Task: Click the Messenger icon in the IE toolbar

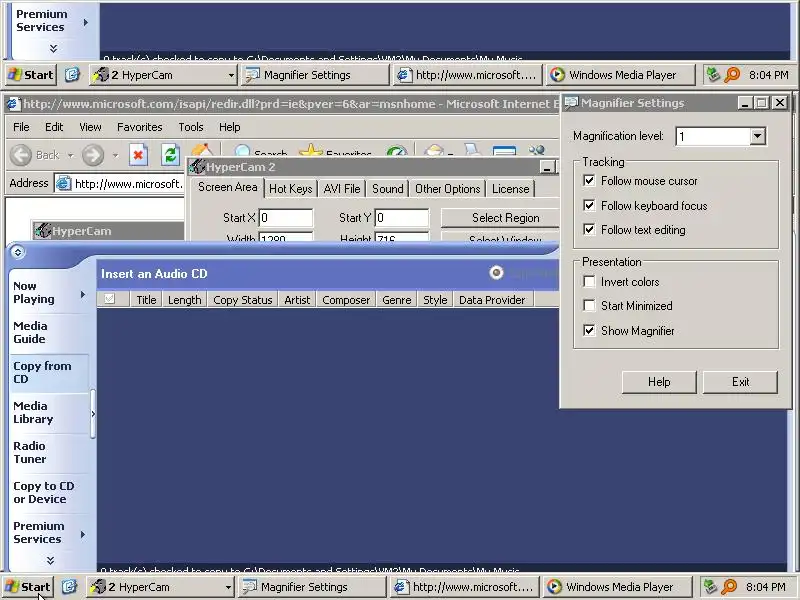Action: coord(537,151)
